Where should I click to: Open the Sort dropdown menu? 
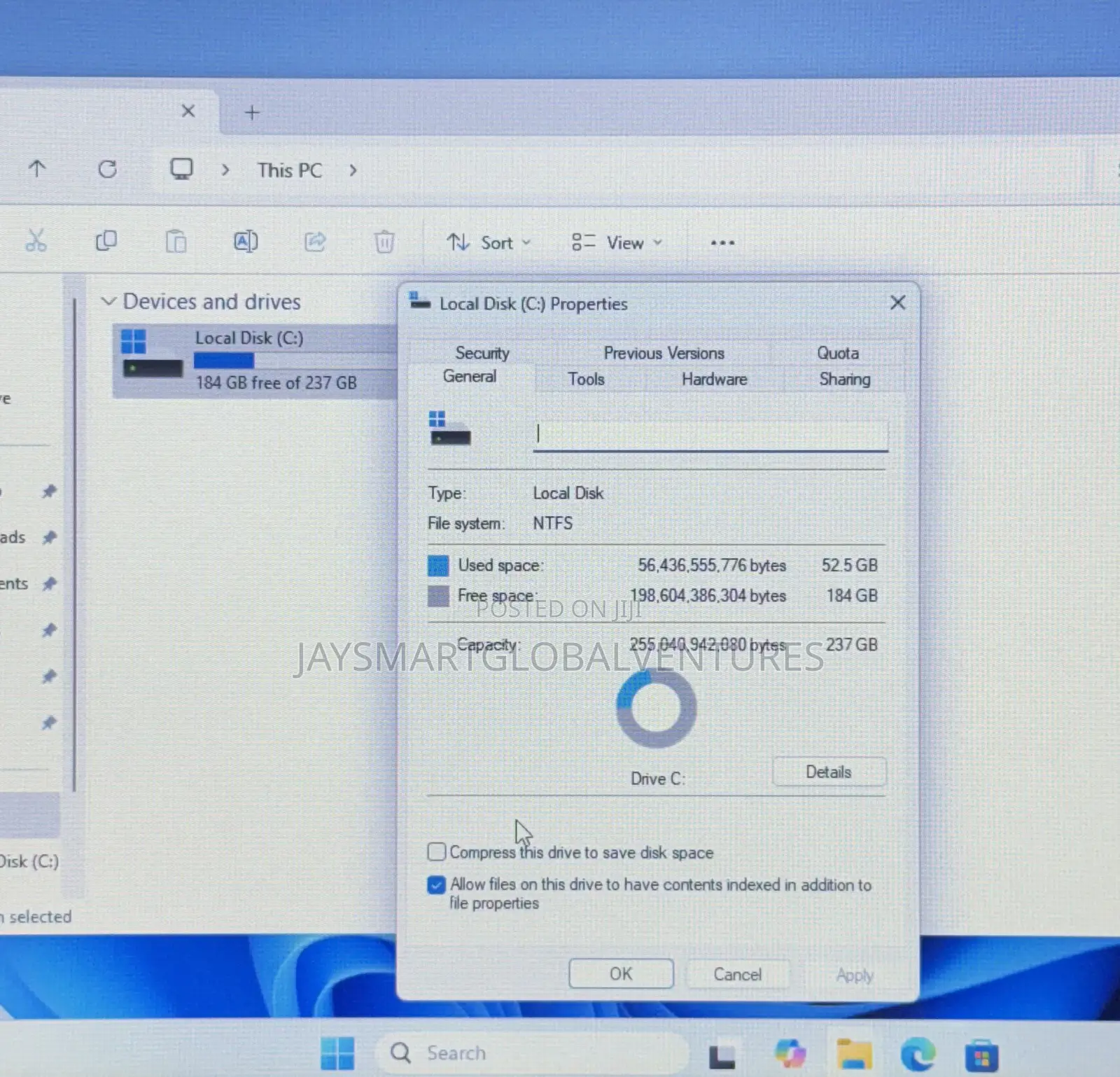point(489,243)
